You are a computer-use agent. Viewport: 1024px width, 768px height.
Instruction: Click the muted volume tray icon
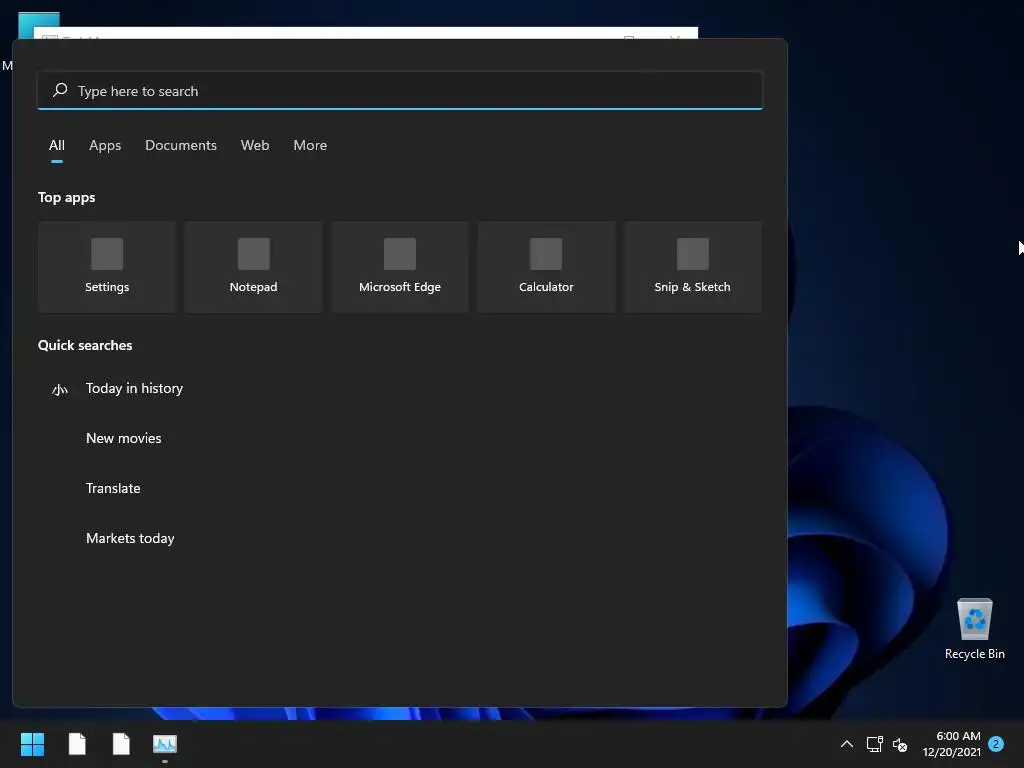pyautogui.click(x=900, y=744)
